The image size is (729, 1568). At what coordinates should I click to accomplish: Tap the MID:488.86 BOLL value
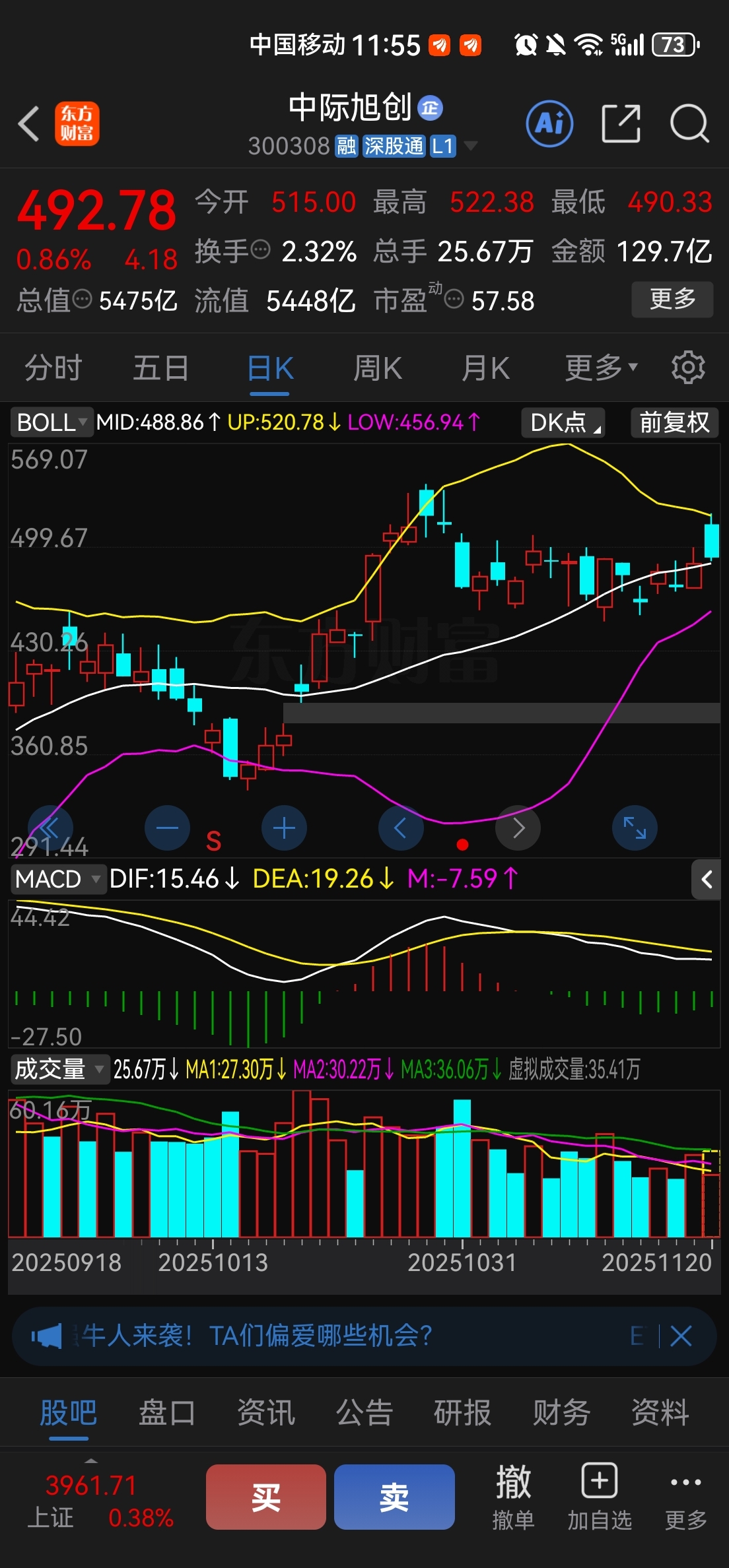(x=157, y=422)
